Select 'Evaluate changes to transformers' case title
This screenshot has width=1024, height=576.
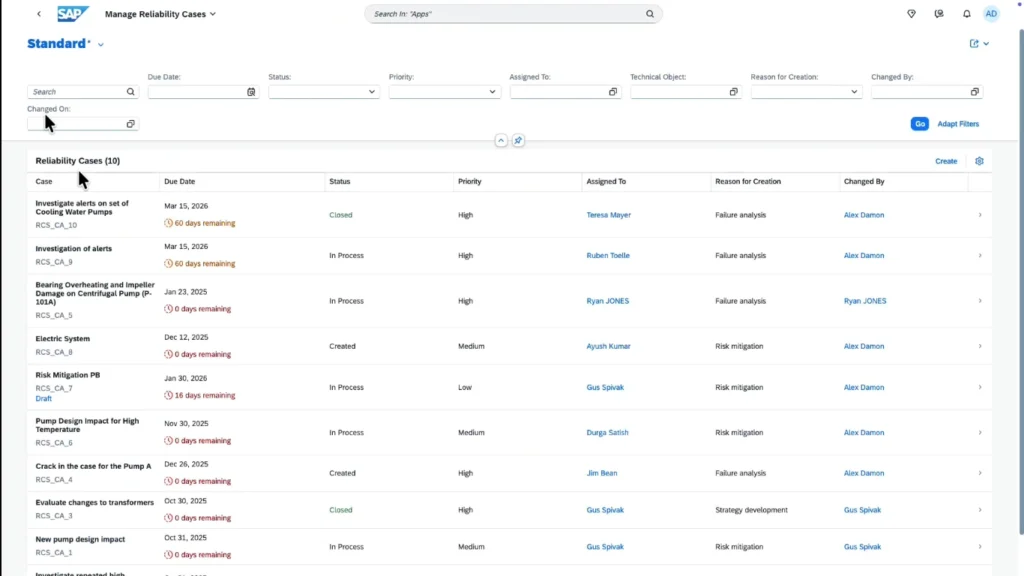tap(95, 503)
